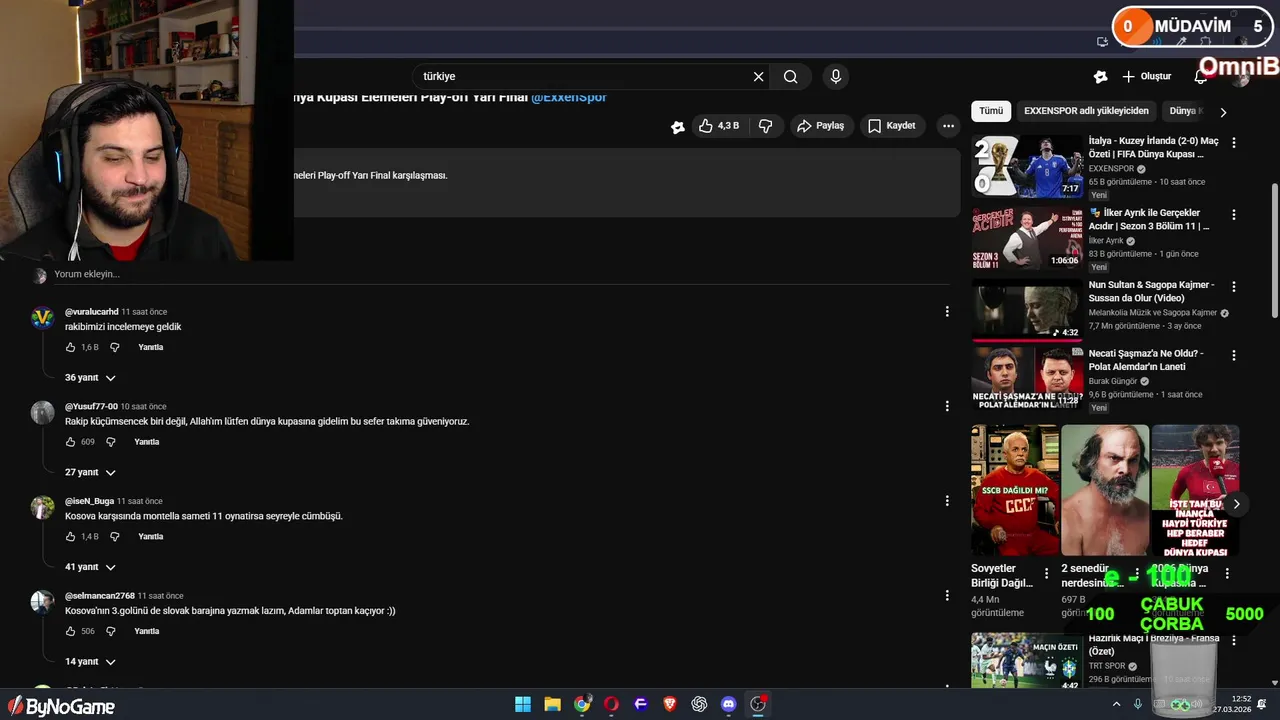Open the video's more actions menu
Image resolution: width=1280 pixels, height=720 pixels.
pos(948,126)
